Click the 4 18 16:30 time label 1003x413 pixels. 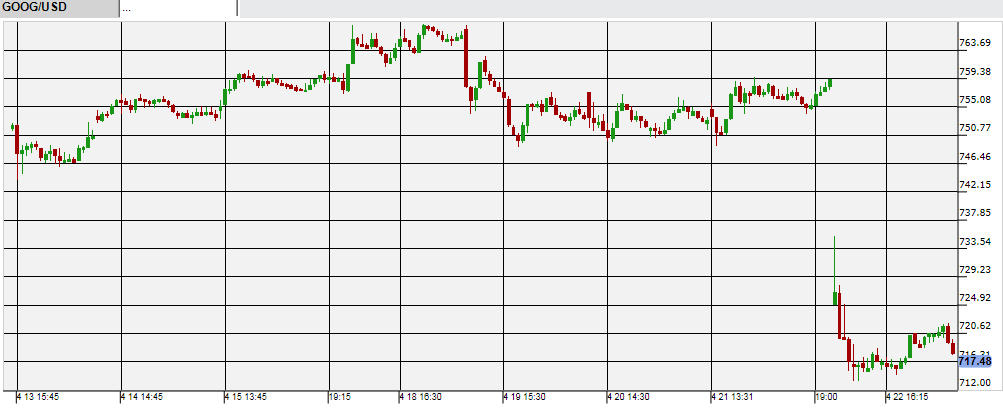(422, 397)
